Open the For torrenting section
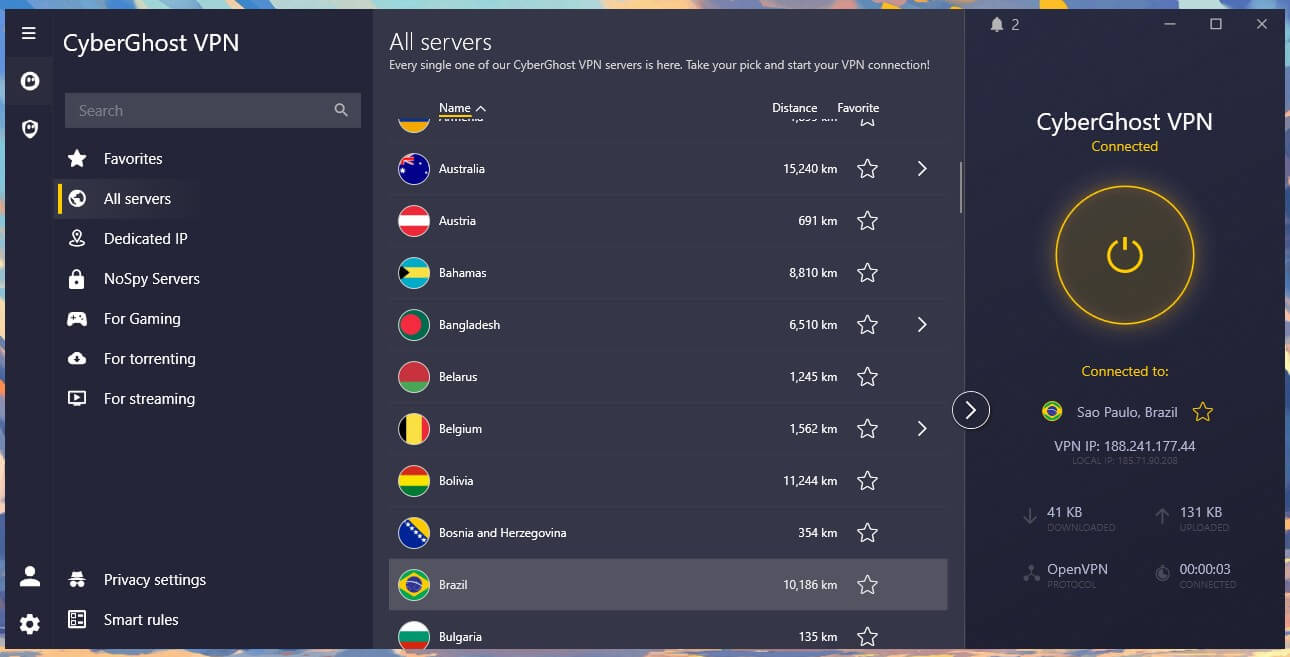Screen dimensions: 1290x657 tap(149, 359)
